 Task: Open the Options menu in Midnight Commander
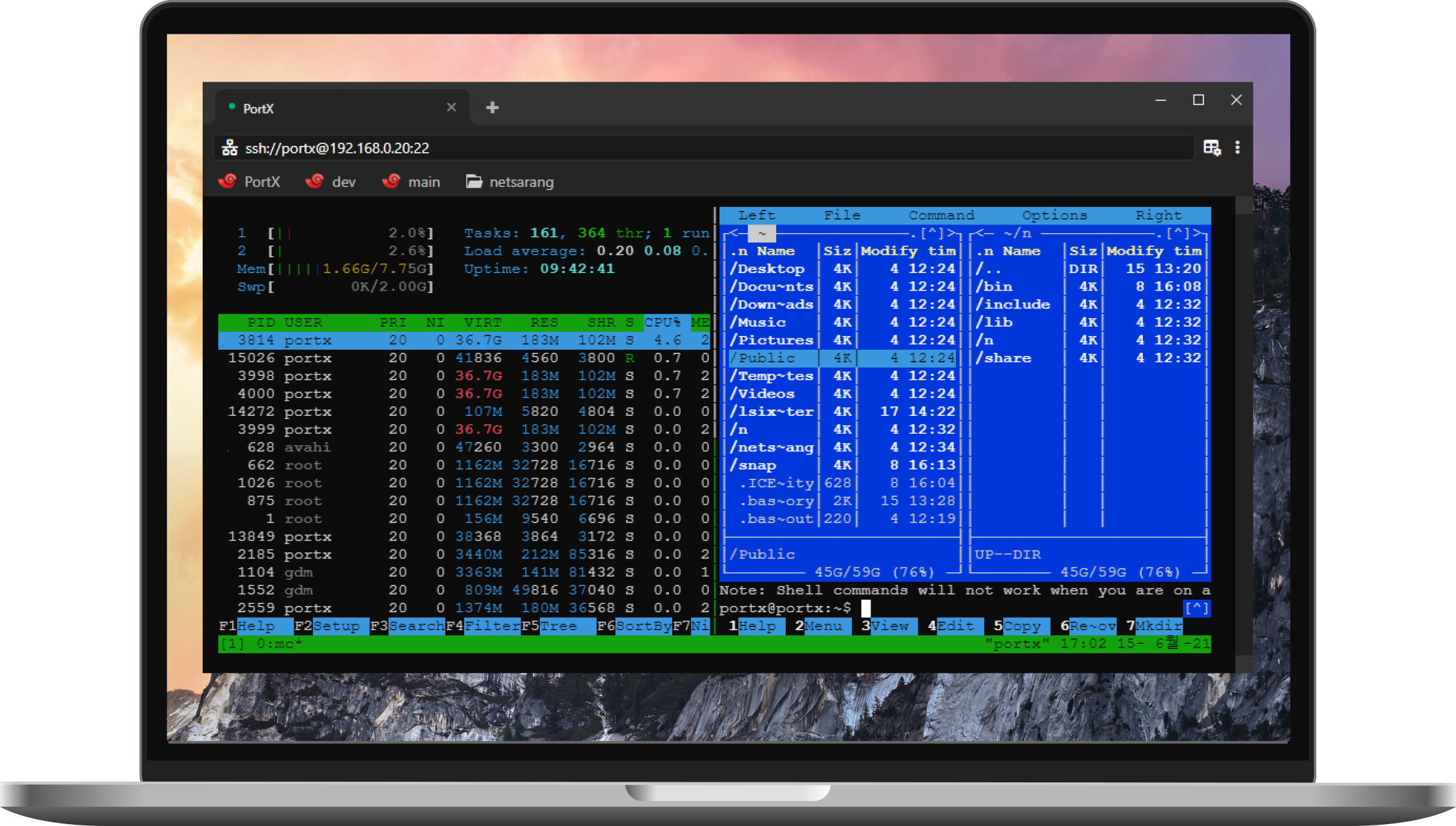click(1054, 215)
